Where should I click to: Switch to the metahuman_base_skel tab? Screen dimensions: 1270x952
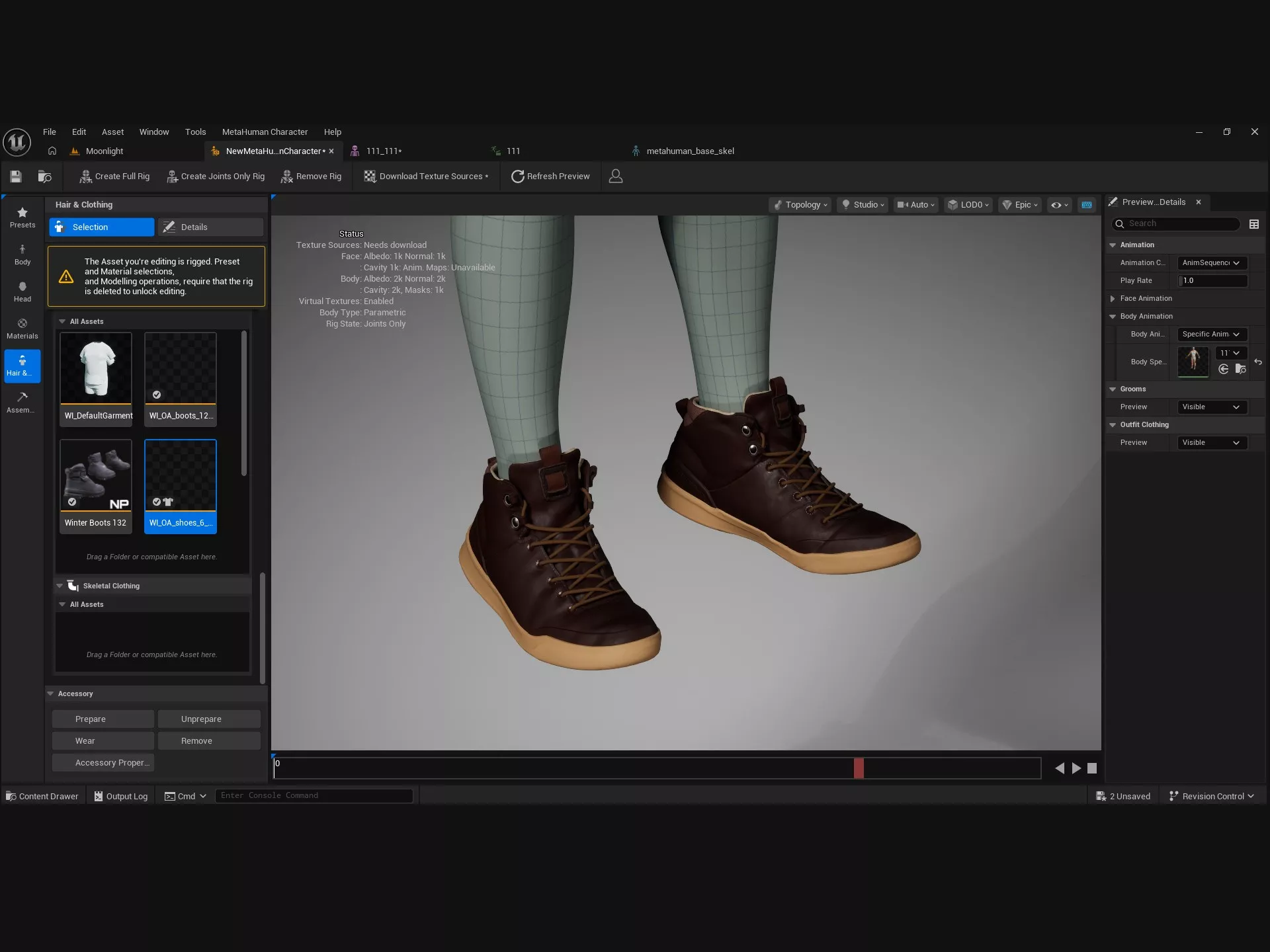coord(690,151)
